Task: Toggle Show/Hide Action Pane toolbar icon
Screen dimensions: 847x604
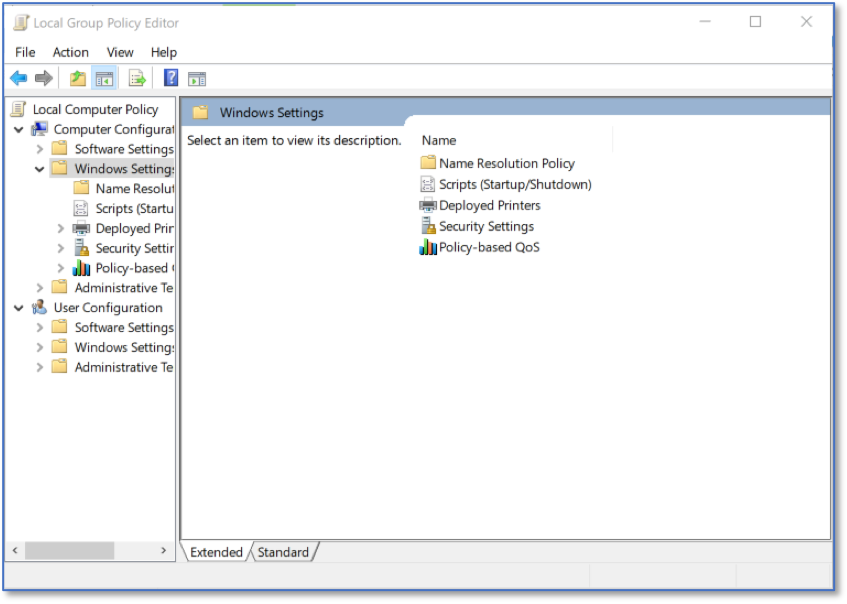Action: coord(197,79)
